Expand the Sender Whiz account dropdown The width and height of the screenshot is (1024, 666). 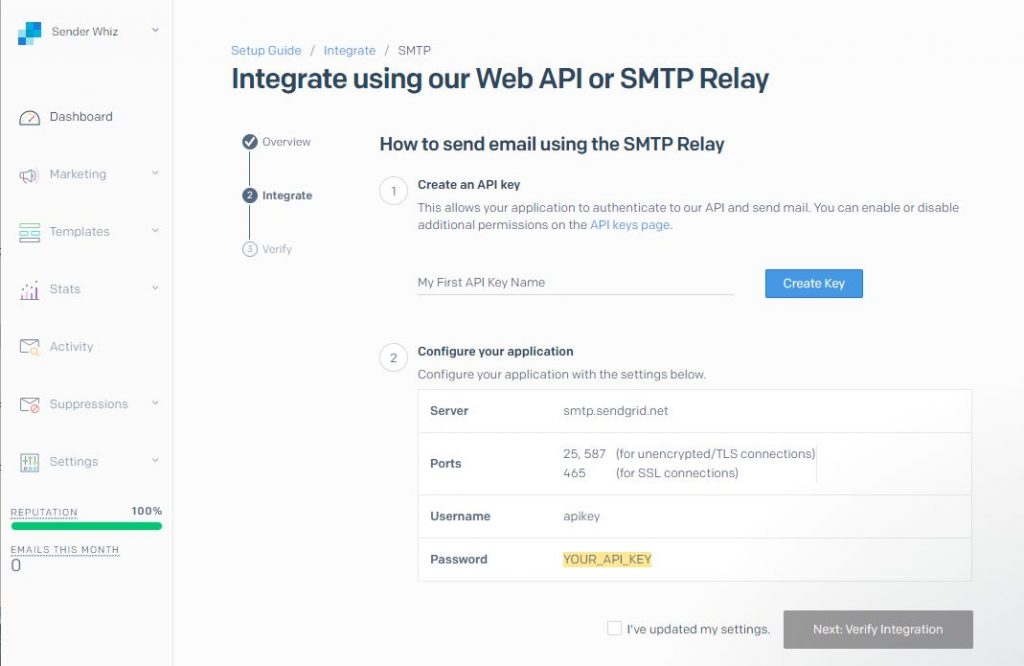[155, 31]
